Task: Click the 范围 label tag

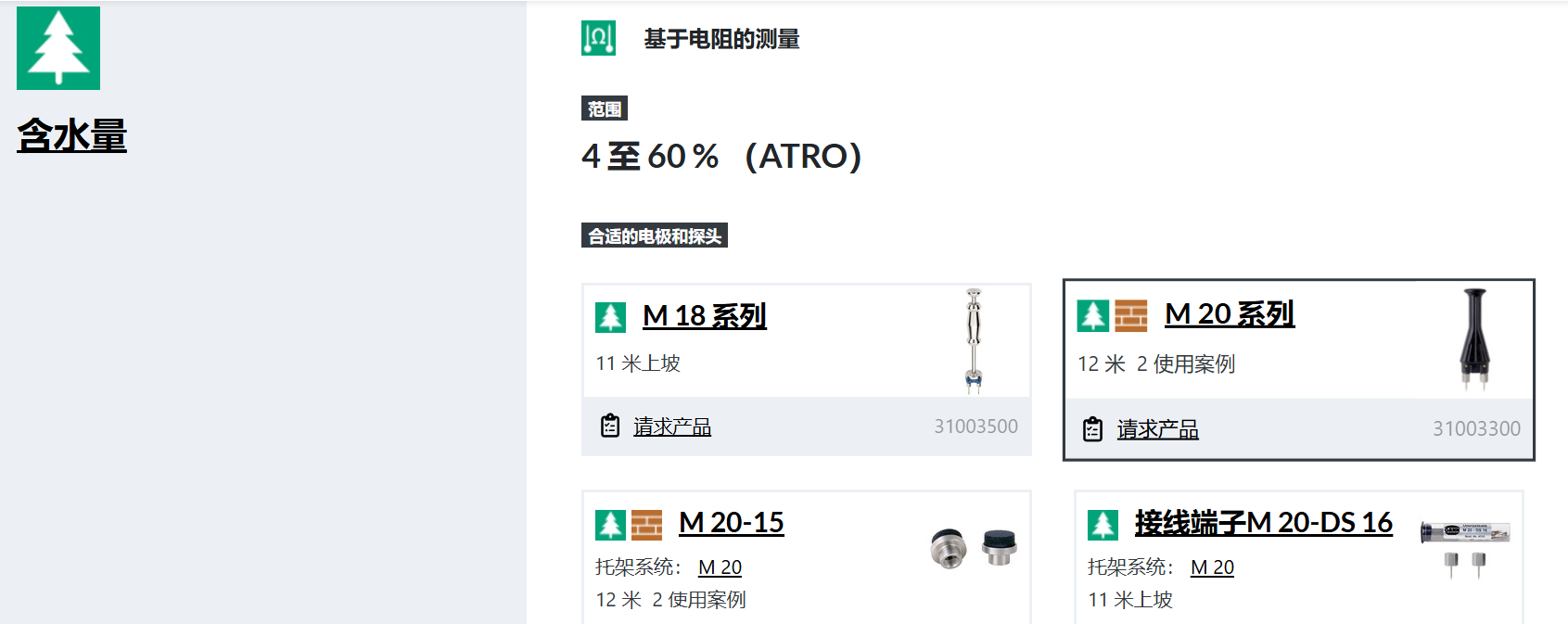Action: click(605, 108)
